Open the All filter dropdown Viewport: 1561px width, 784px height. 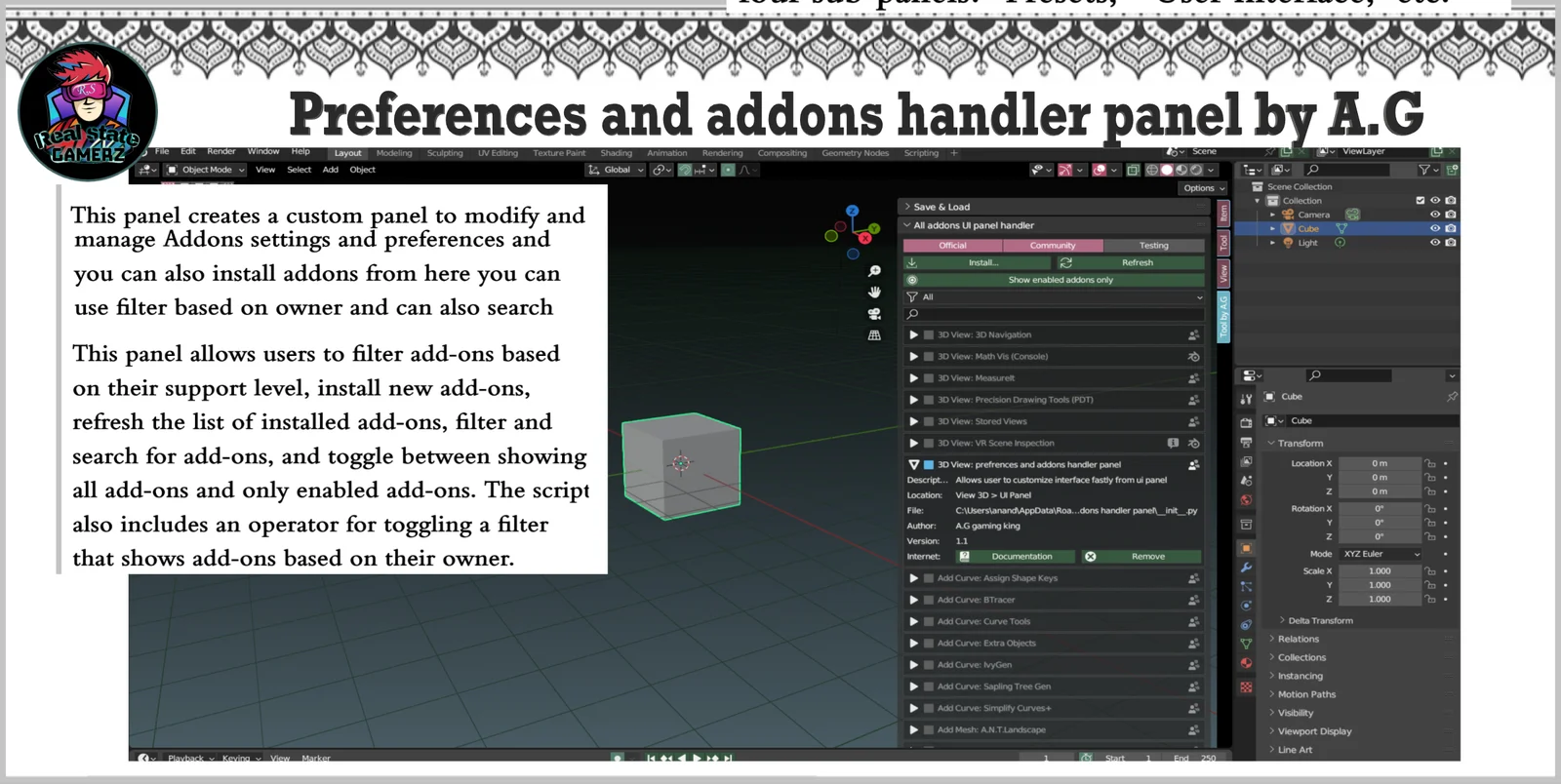pos(1054,297)
